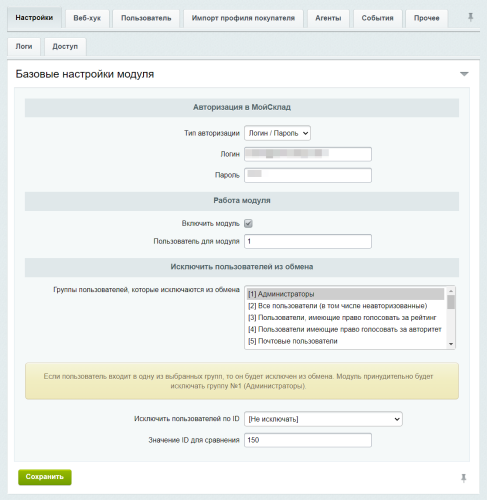Switch to the Агенты tab
Viewport: 487px width, 500px height.
tap(328, 18)
